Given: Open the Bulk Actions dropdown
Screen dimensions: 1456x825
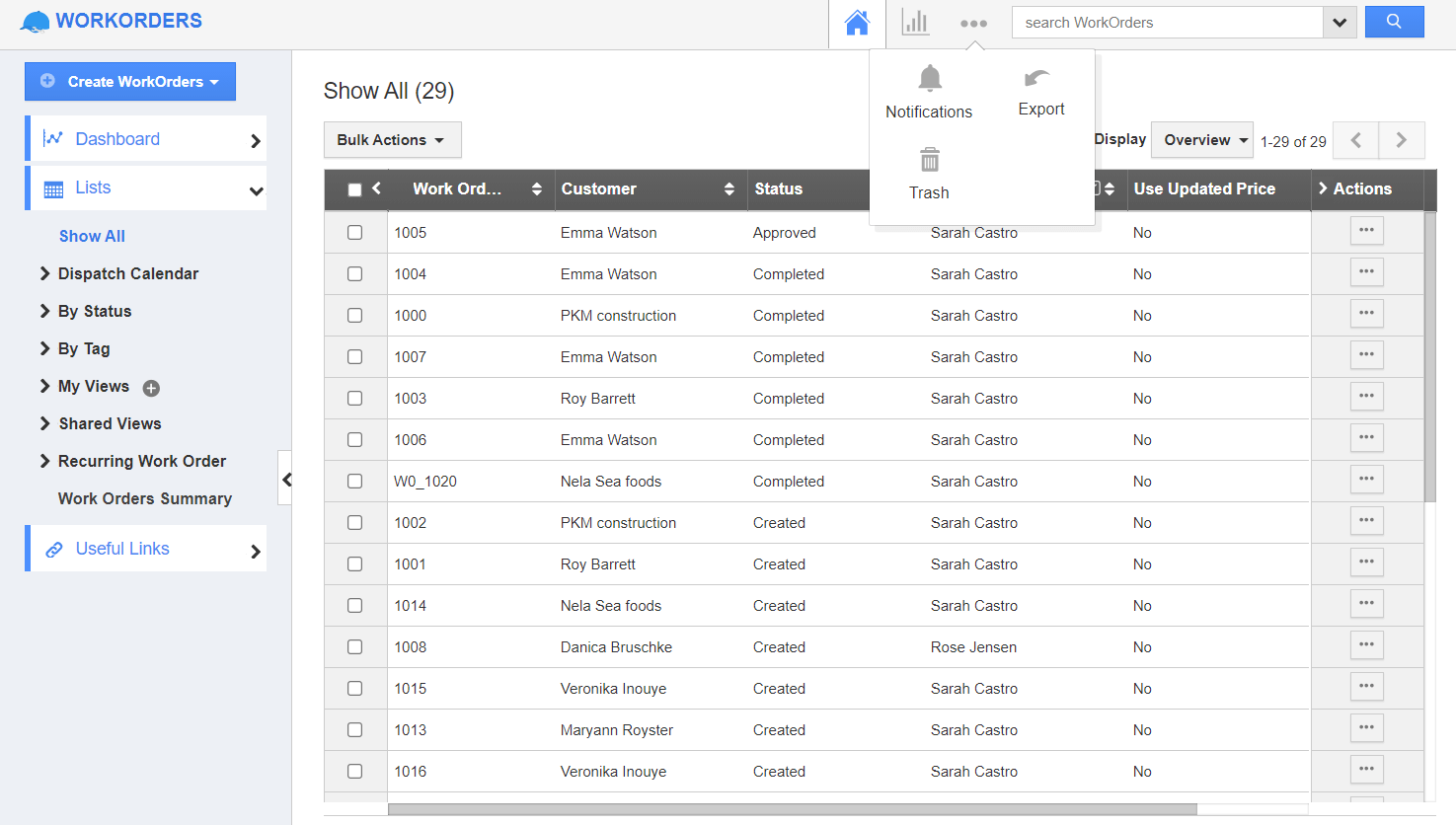Looking at the screenshot, I should (x=392, y=139).
